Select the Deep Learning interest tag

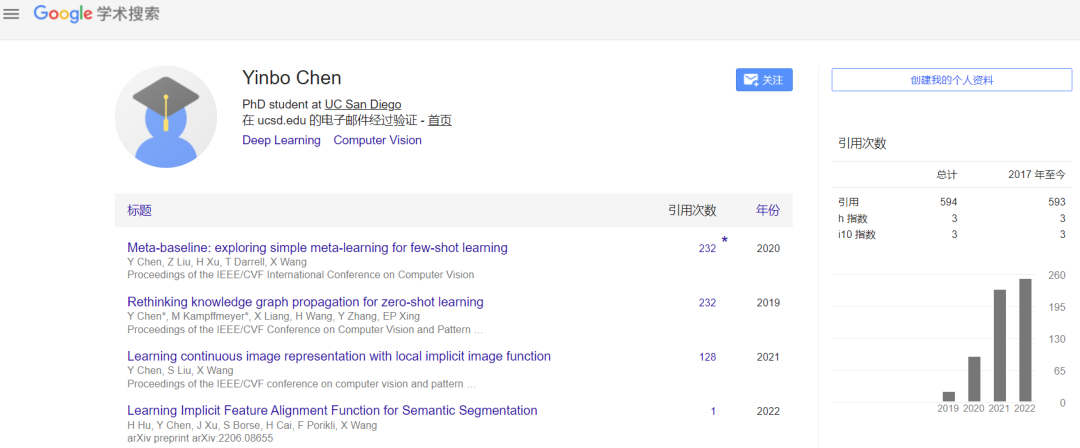(281, 140)
